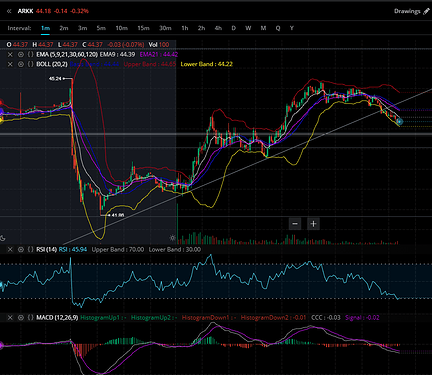Toggle dark mode moon icon

click(2, 238)
